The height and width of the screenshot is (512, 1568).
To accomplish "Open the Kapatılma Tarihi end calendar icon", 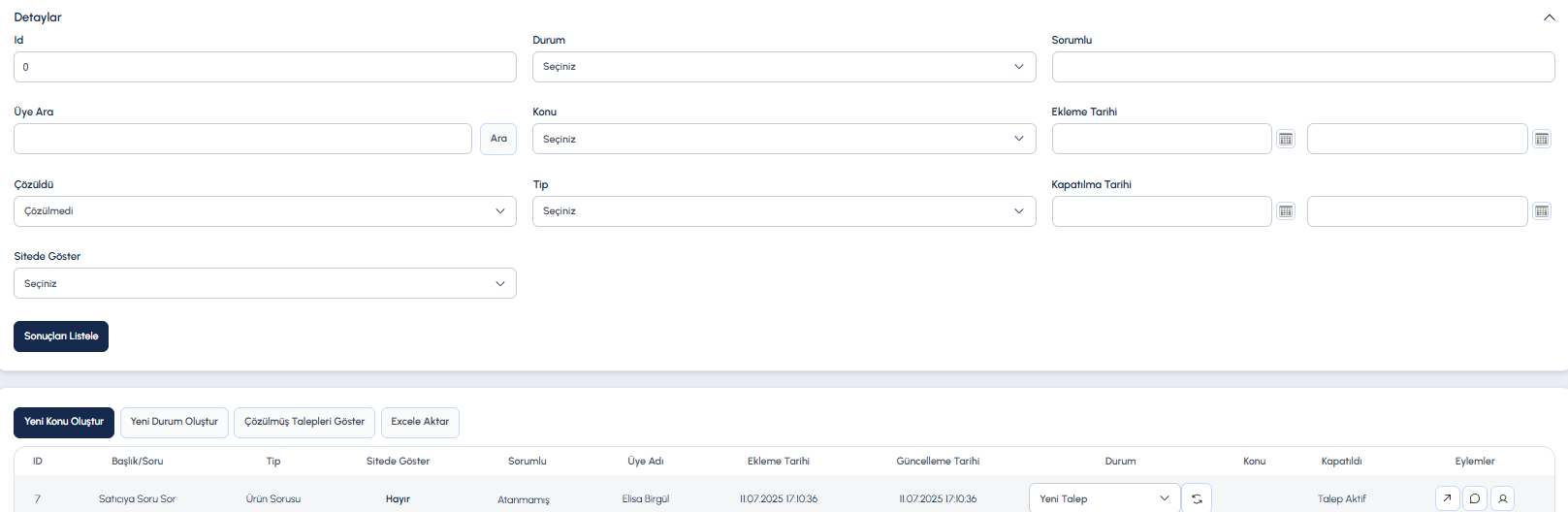I will tap(1542, 211).
